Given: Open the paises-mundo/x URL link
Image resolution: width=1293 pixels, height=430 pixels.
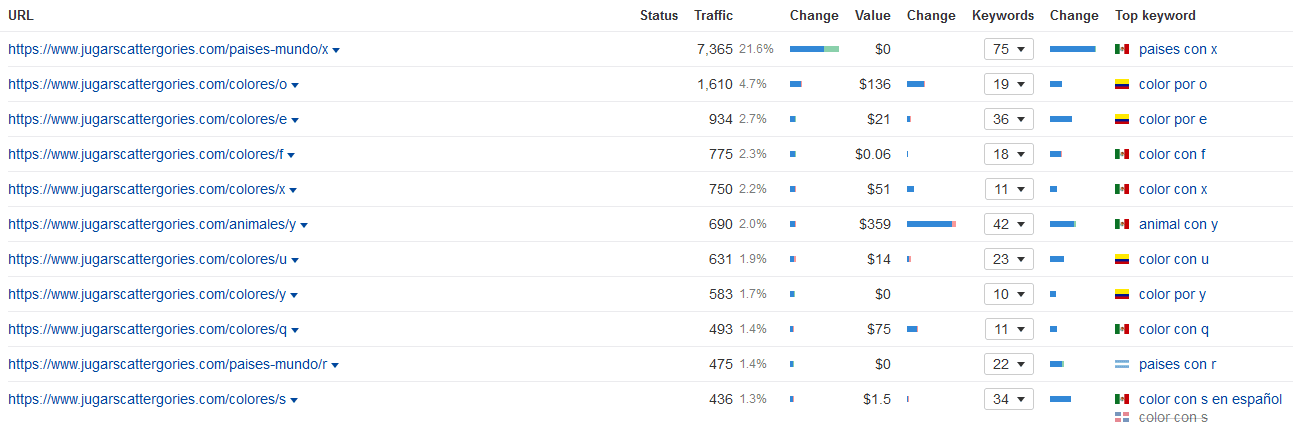Looking at the screenshot, I should (168, 49).
